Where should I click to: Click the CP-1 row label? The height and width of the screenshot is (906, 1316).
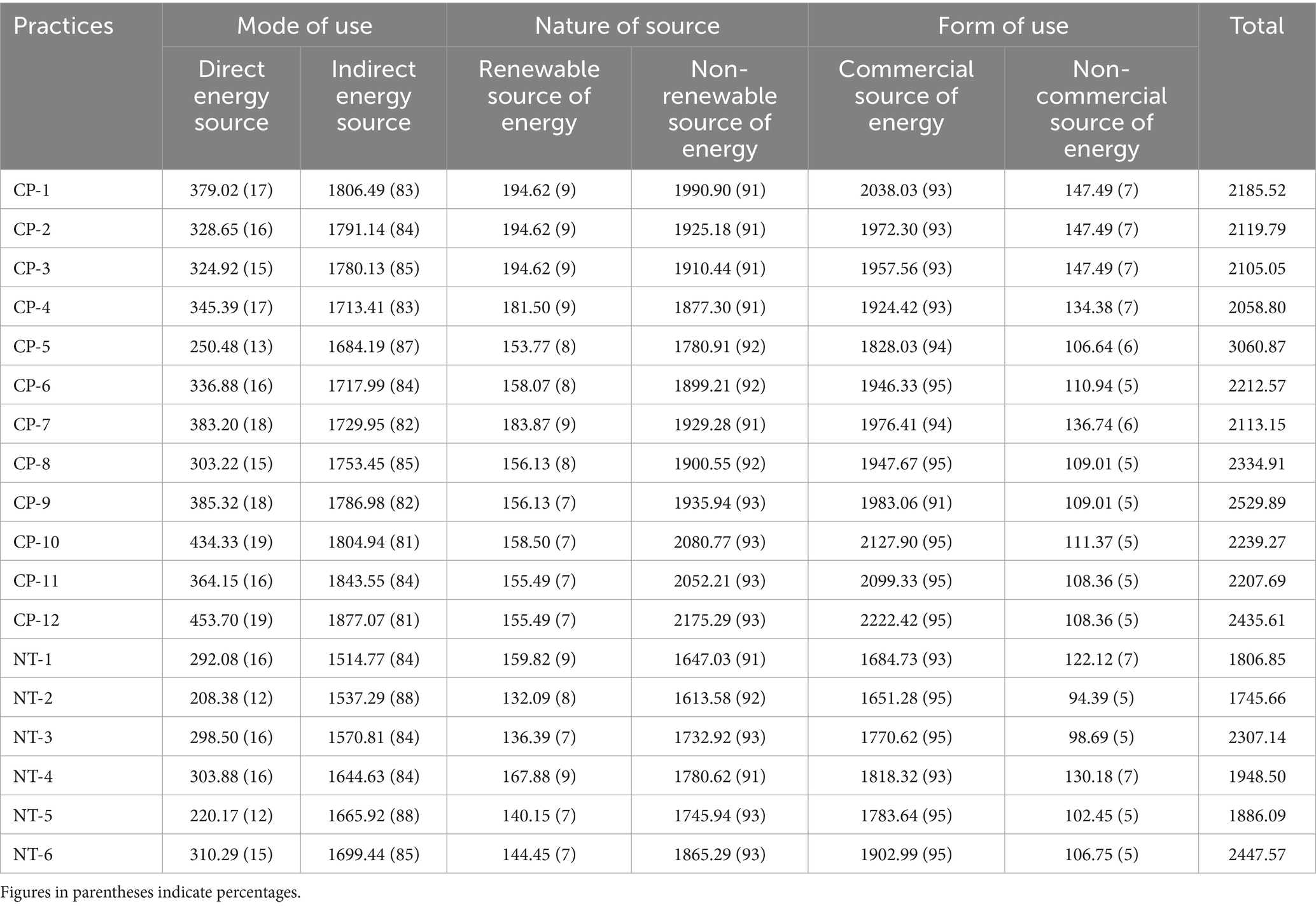(x=32, y=190)
